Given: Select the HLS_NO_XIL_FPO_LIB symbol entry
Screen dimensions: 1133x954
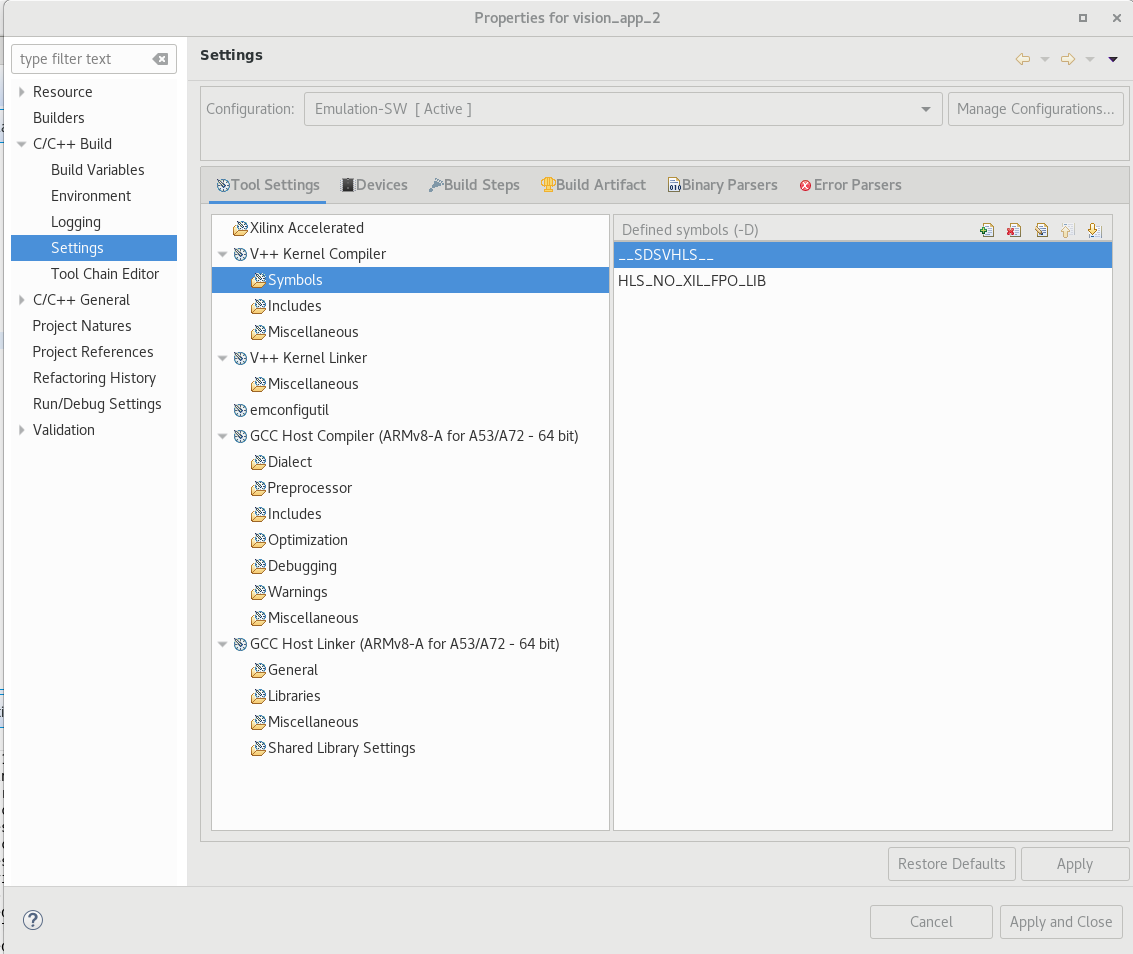Looking at the screenshot, I should 692,281.
